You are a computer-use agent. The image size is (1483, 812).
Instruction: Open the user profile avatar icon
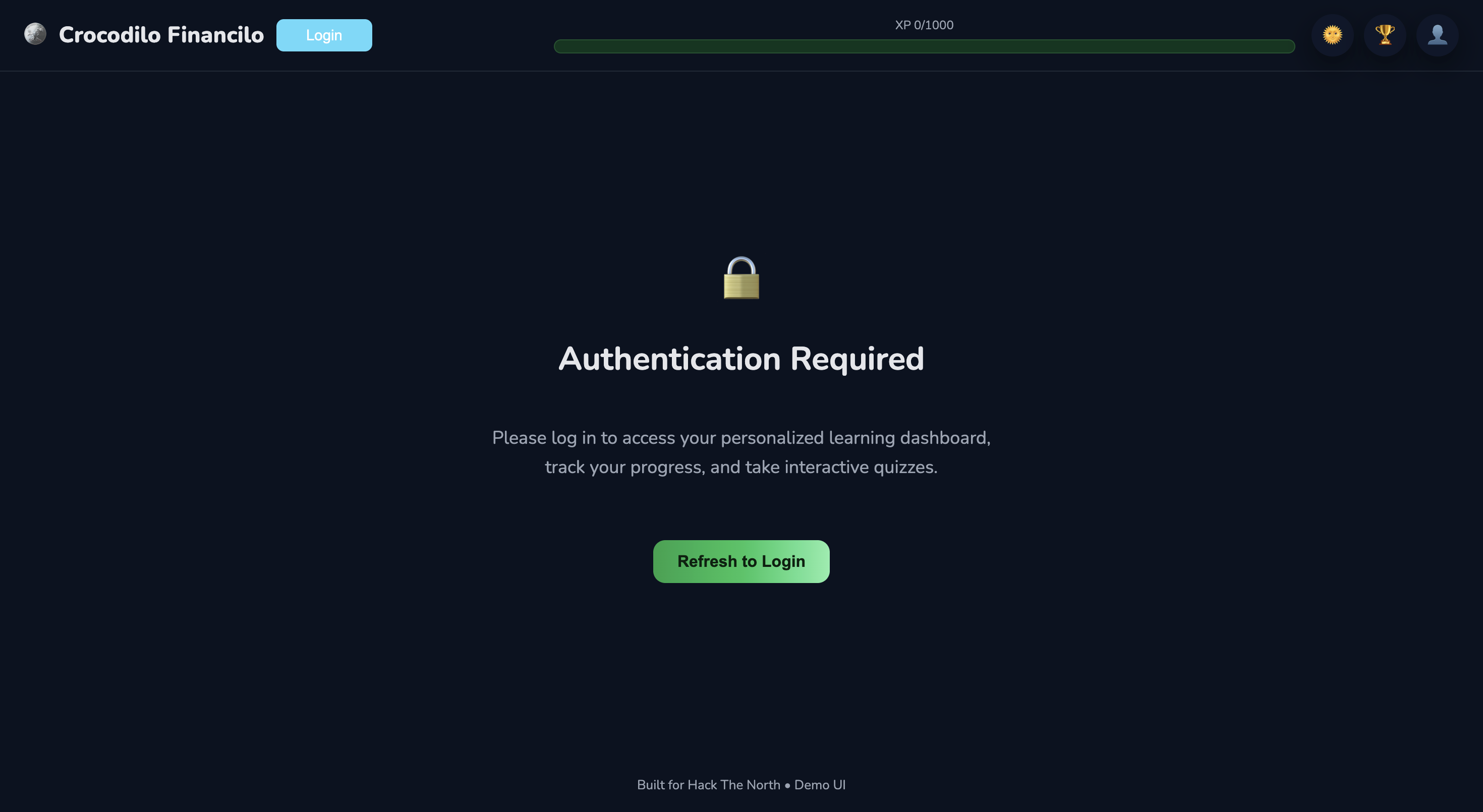pos(1437,35)
